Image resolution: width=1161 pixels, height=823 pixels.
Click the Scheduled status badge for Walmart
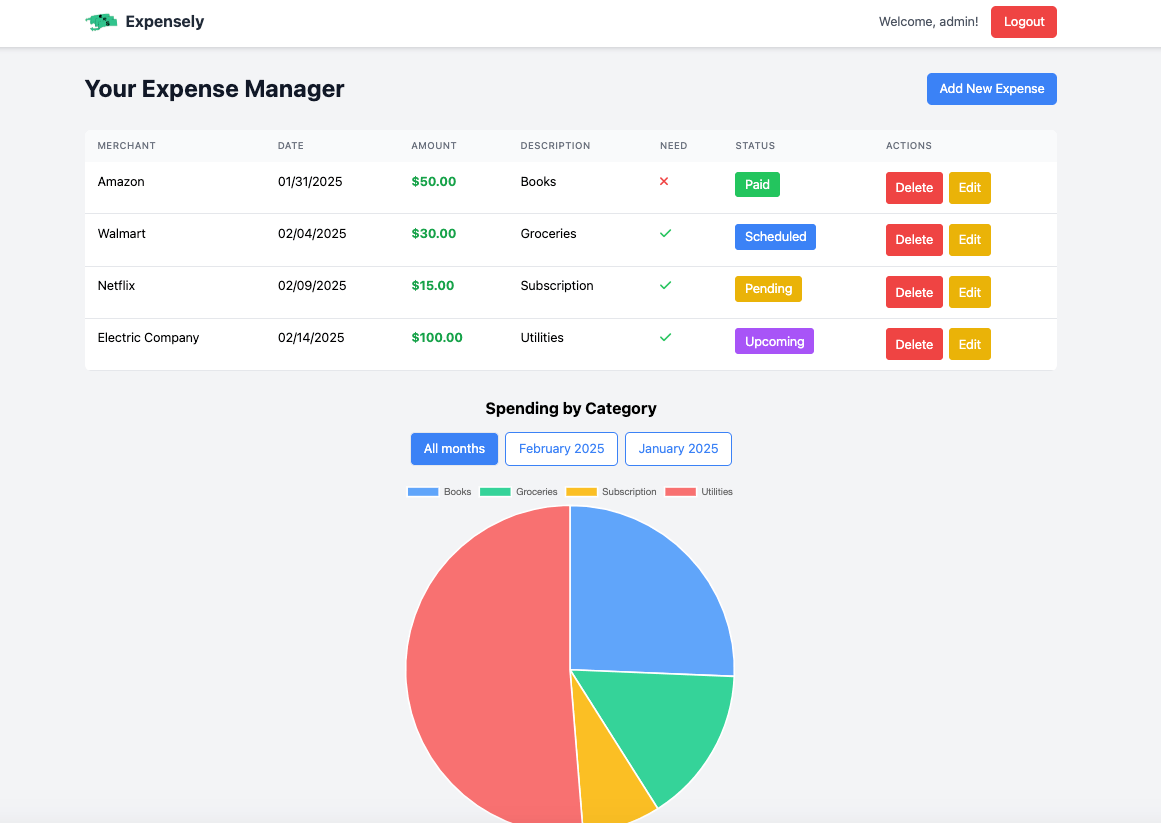(x=775, y=237)
